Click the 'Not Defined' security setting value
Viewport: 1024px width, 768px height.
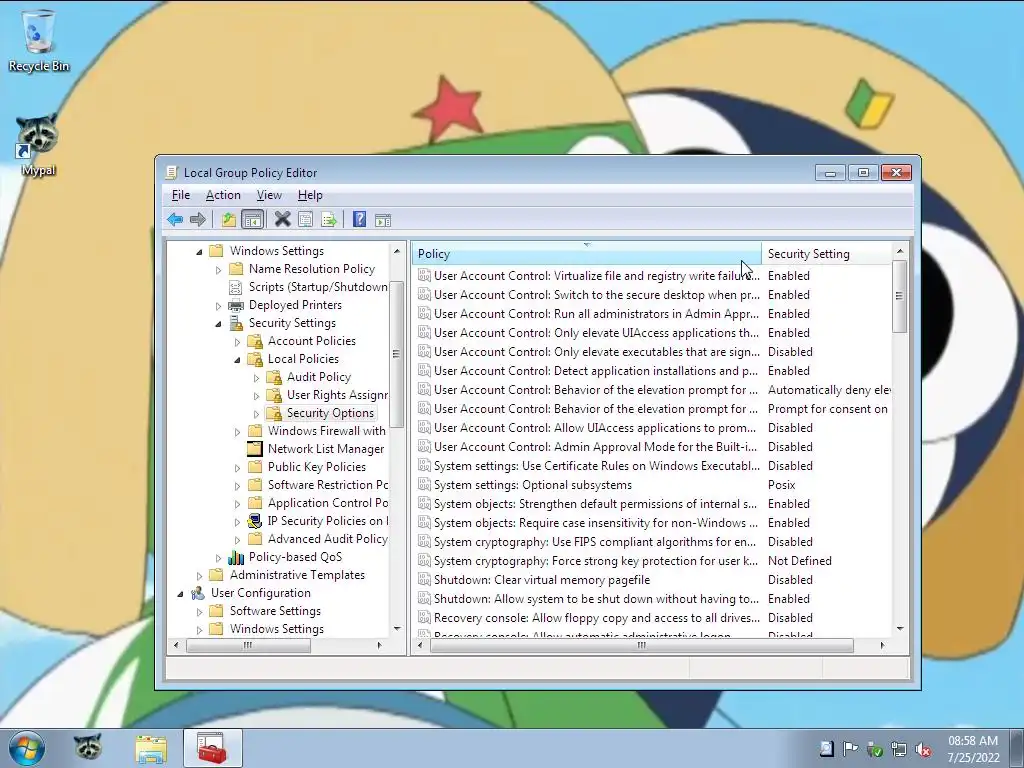pos(799,561)
